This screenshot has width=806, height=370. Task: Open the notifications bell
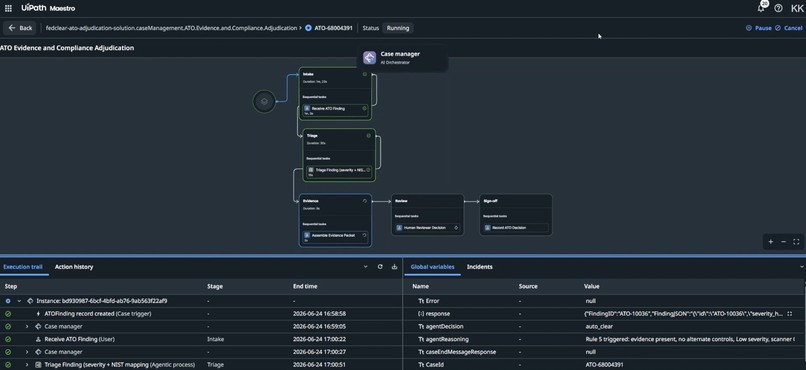(x=761, y=8)
